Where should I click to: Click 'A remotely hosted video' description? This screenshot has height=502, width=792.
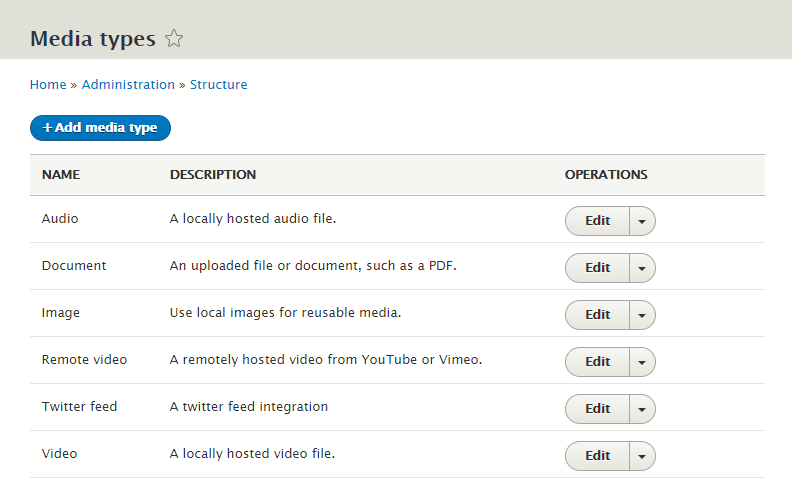point(326,360)
